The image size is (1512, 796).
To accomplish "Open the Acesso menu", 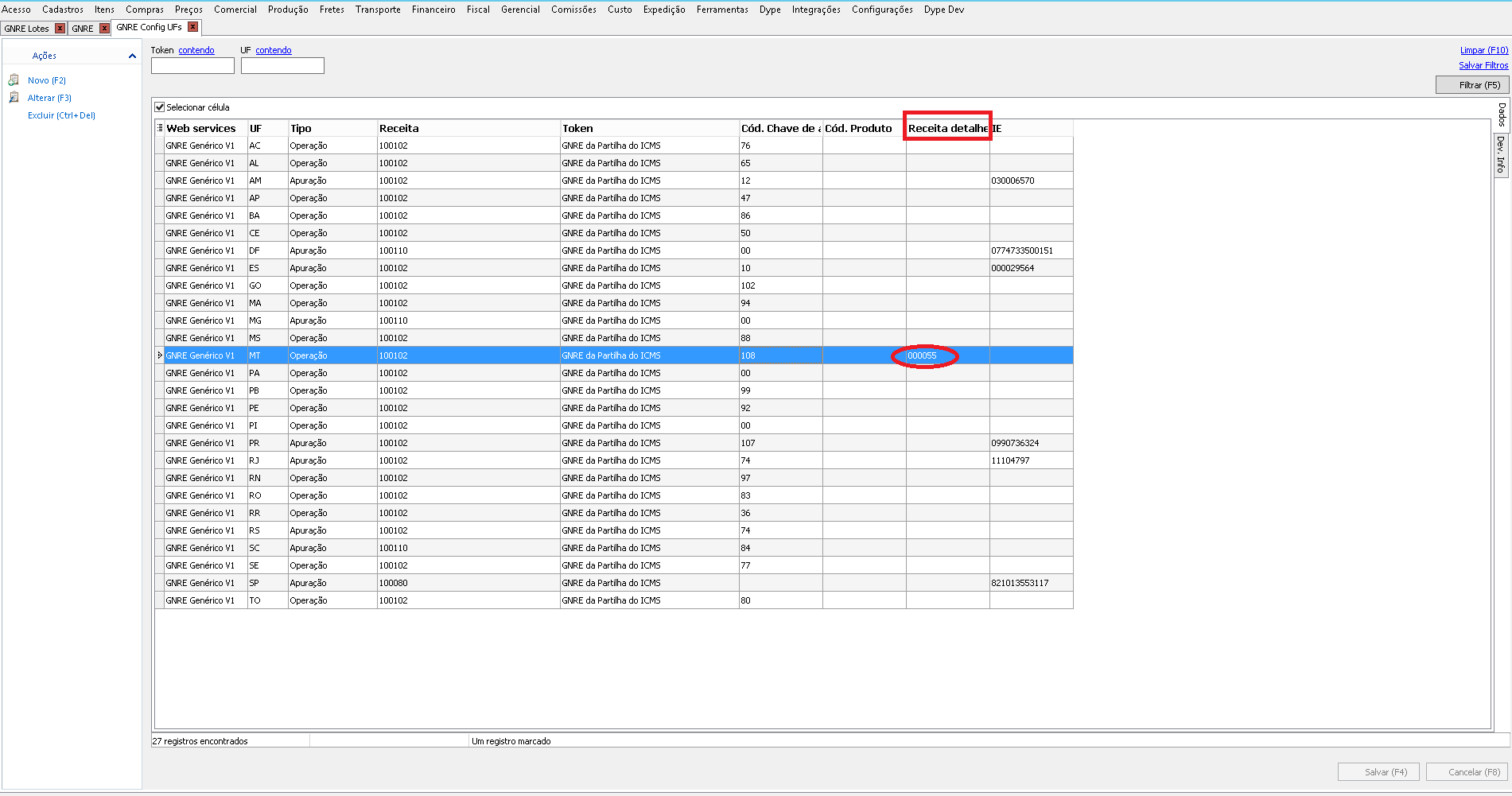I will (16, 10).
